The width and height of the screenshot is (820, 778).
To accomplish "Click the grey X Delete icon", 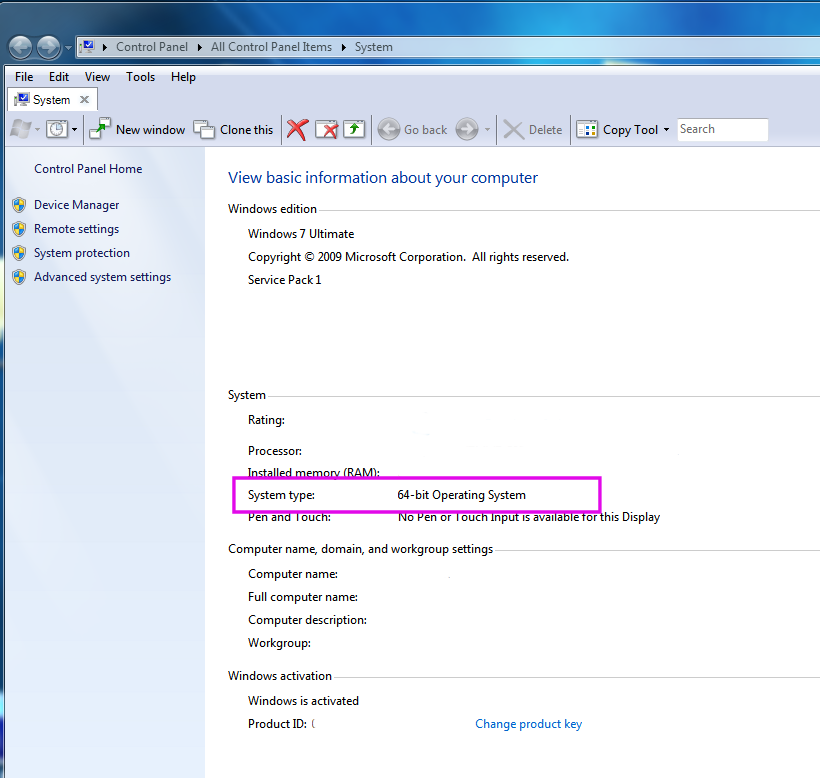I will pos(514,130).
